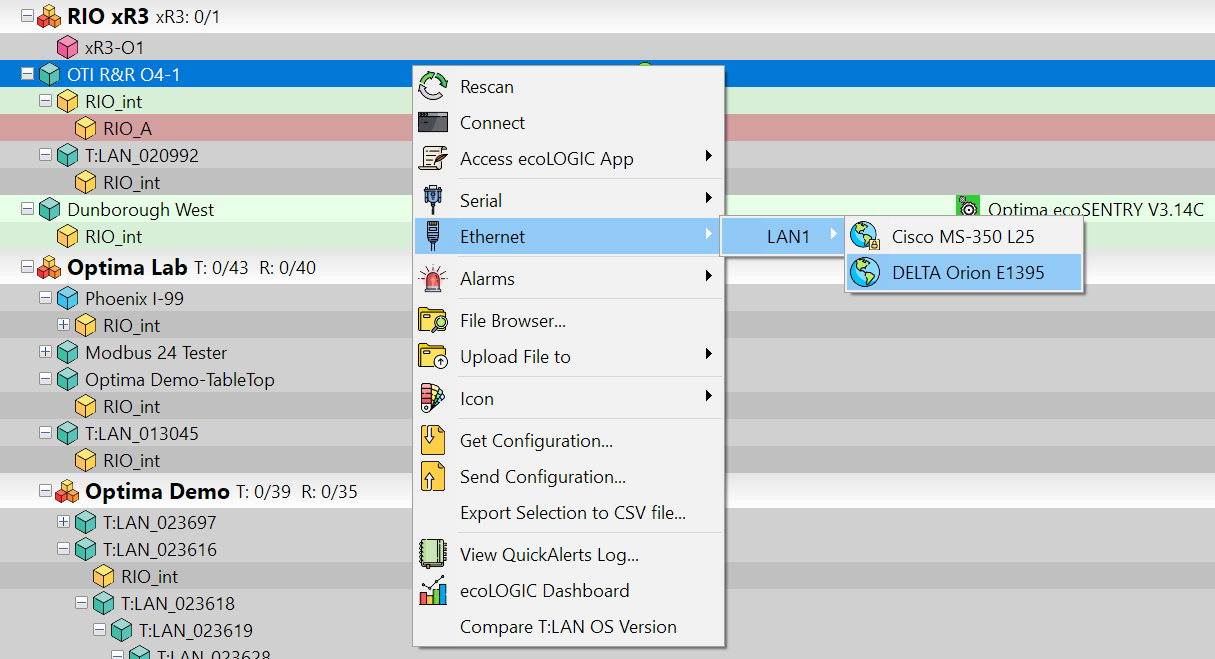Viewport: 1215px width, 659px height.
Task: Open the Icon submenu
Action: point(568,399)
